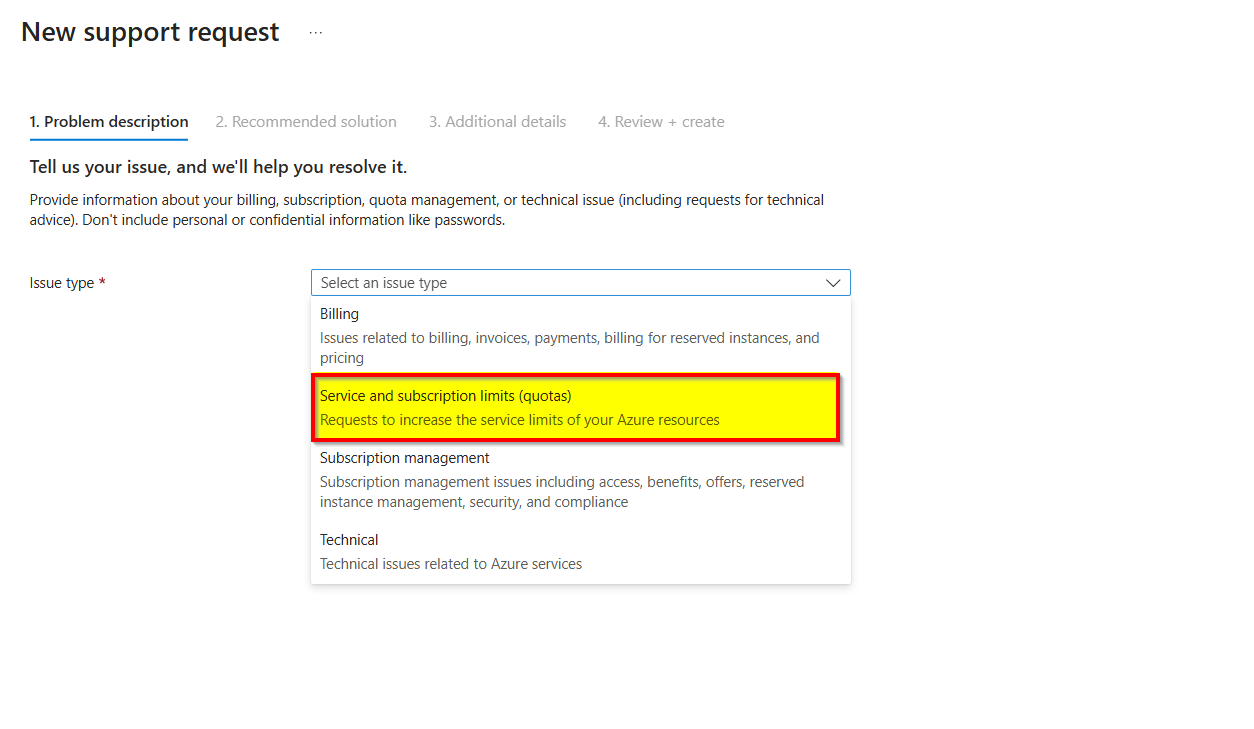This screenshot has height=729, width=1254.
Task: Open the ellipsis menu beside the page title
Action: pos(316,32)
